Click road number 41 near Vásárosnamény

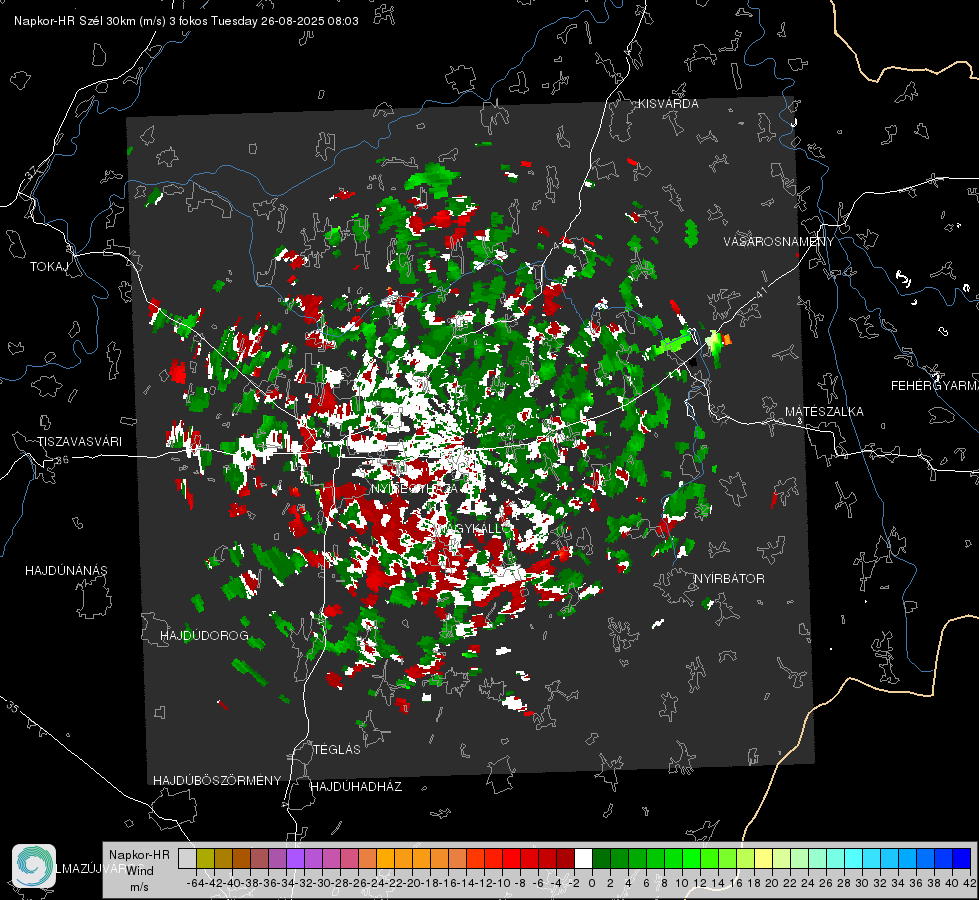761,292
